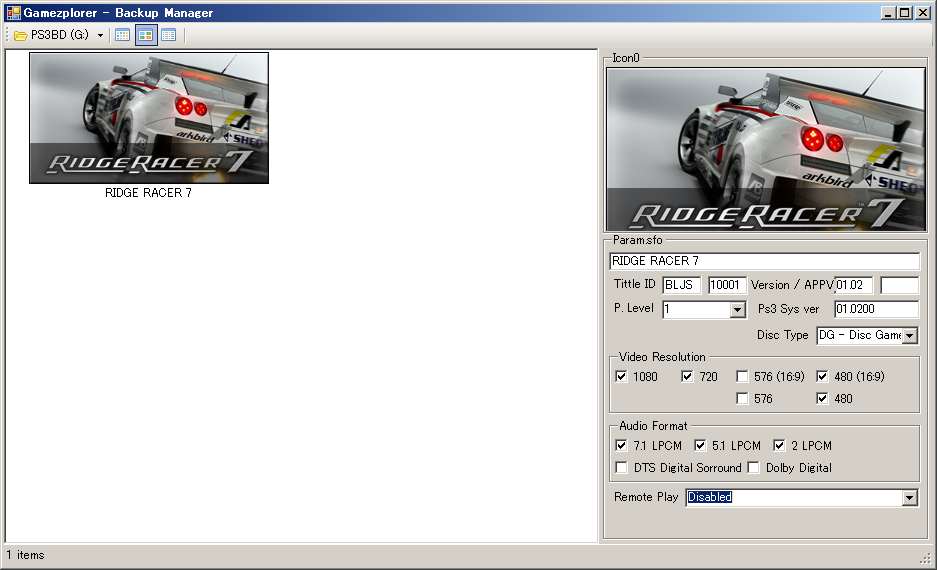Viewport: 937px width, 570px height.
Task: Toggle the 5.1 LPCM checkbox
Action: click(x=700, y=446)
